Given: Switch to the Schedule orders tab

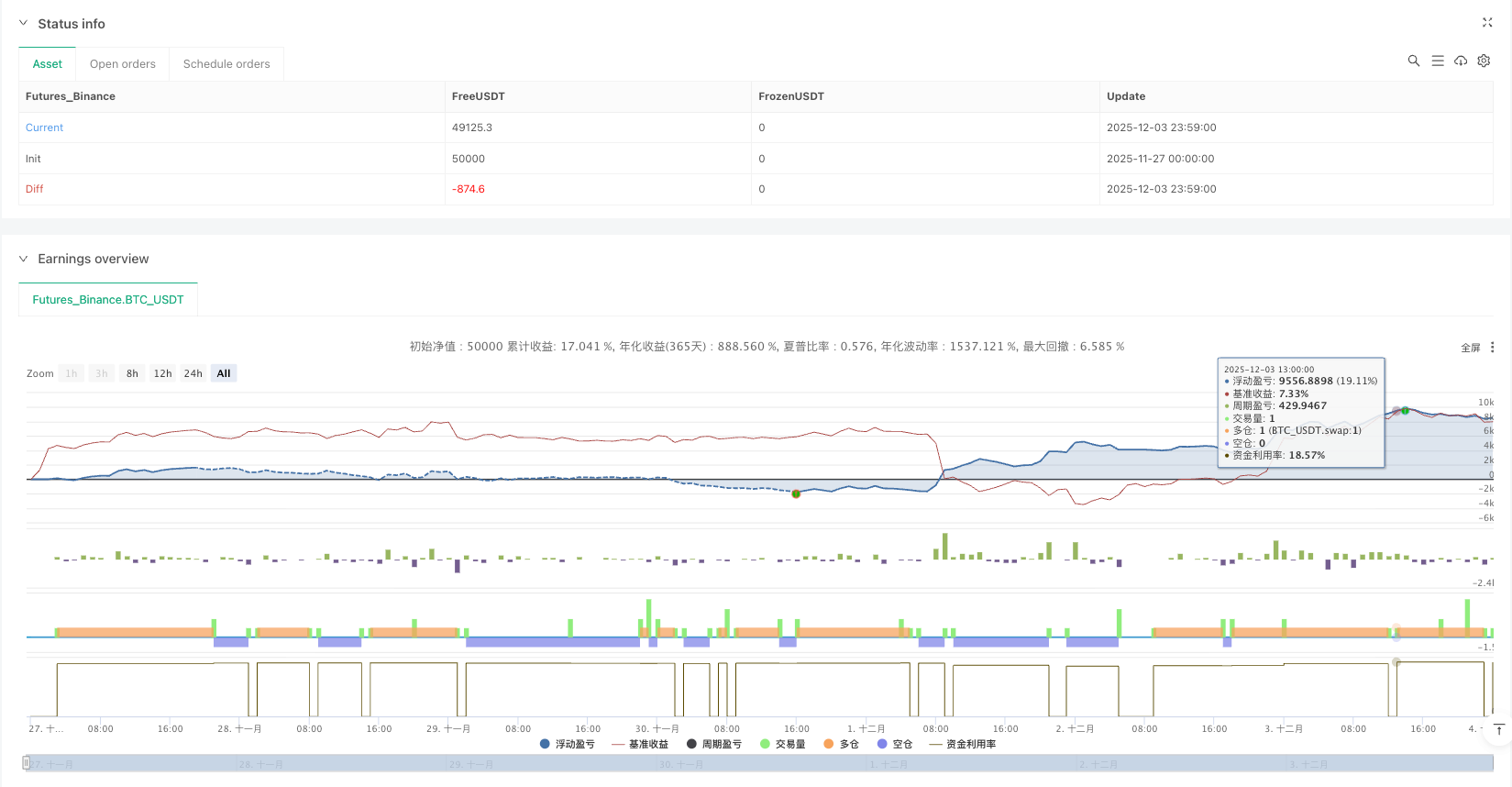Looking at the screenshot, I should pyautogui.click(x=226, y=64).
